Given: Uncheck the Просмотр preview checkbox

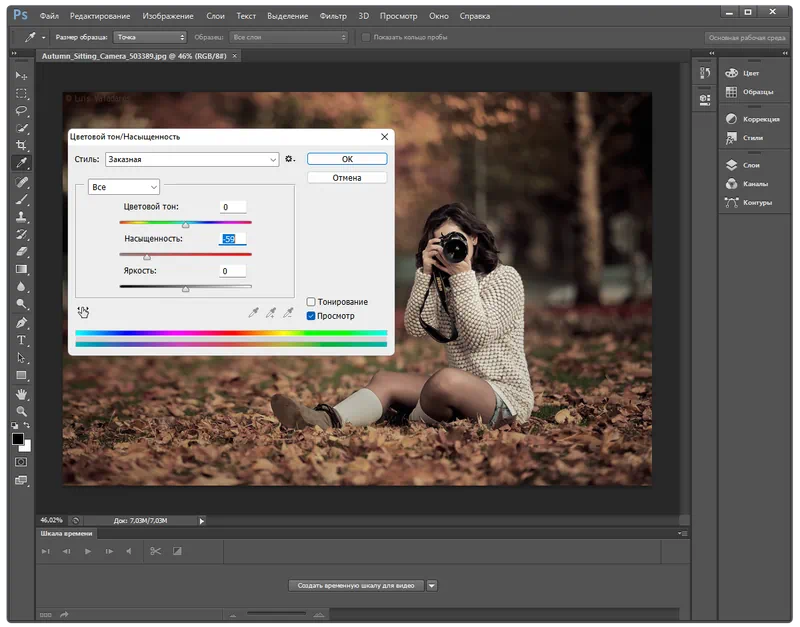Looking at the screenshot, I should (x=312, y=316).
